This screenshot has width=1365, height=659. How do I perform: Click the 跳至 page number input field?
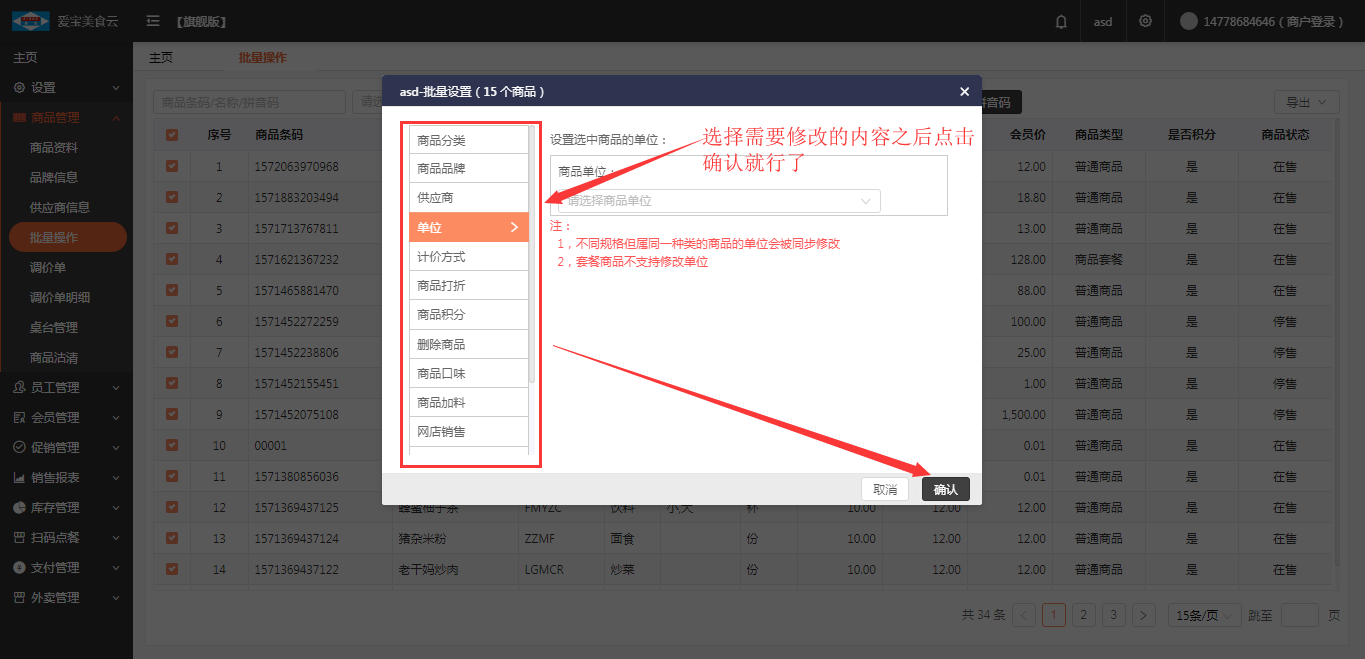[1299, 615]
